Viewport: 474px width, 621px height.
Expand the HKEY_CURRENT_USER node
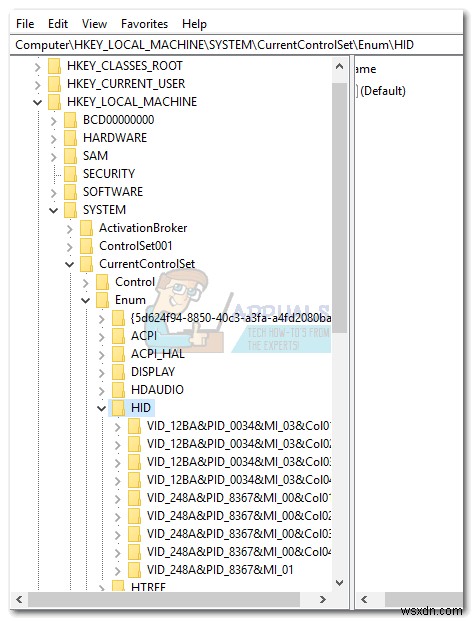click(38, 84)
